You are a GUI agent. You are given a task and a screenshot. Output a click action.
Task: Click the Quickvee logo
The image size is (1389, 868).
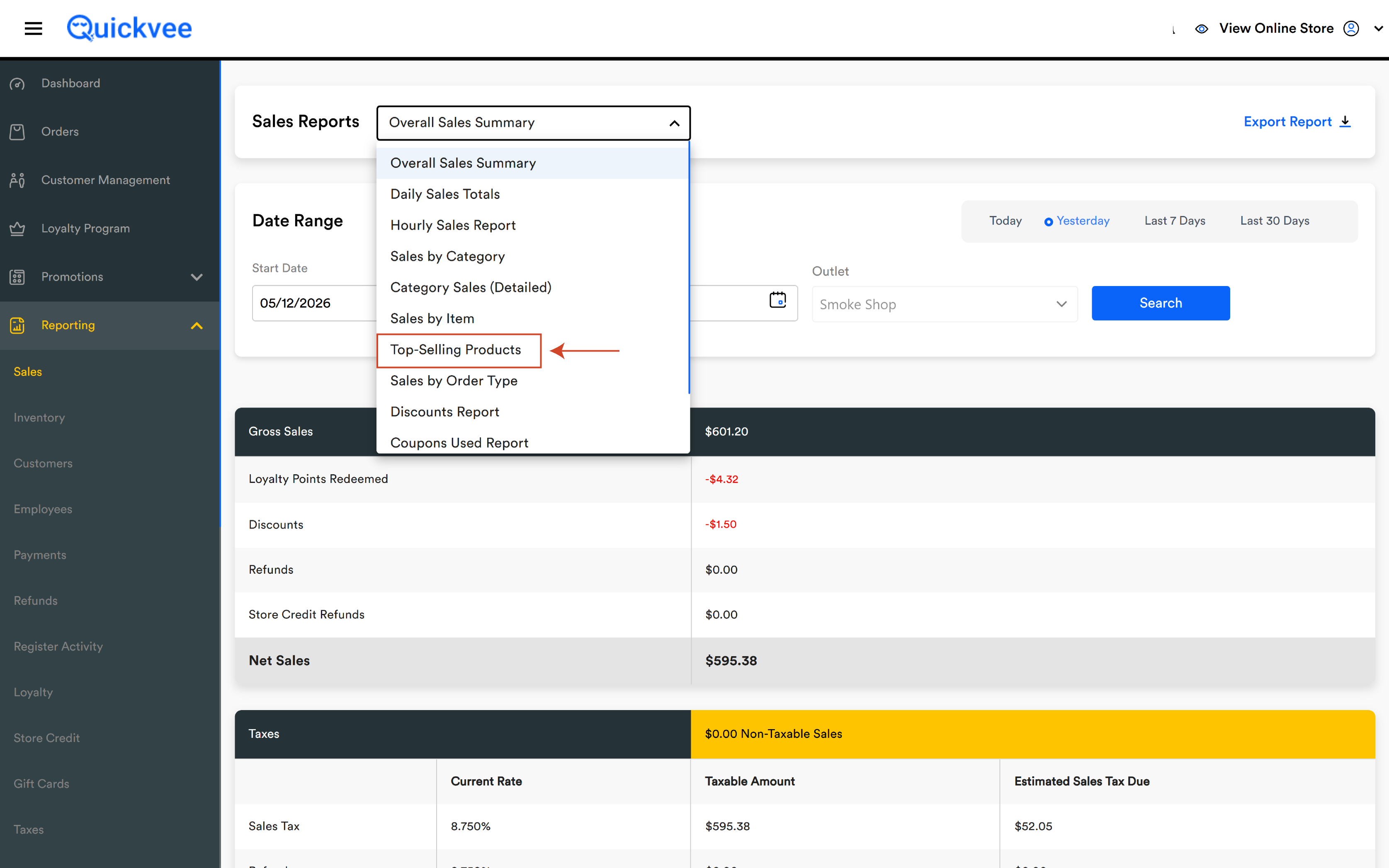click(129, 27)
